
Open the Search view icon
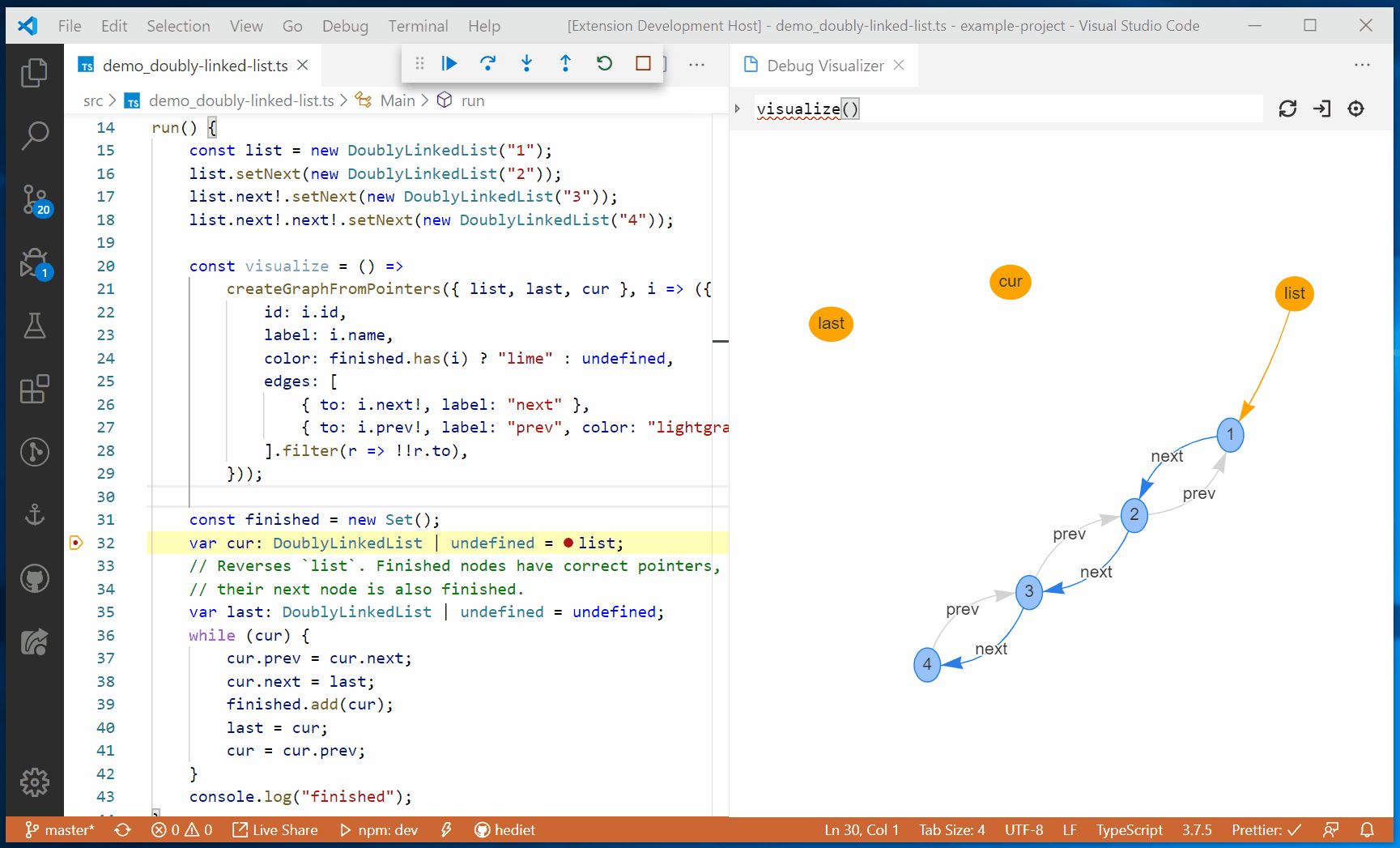(x=34, y=135)
